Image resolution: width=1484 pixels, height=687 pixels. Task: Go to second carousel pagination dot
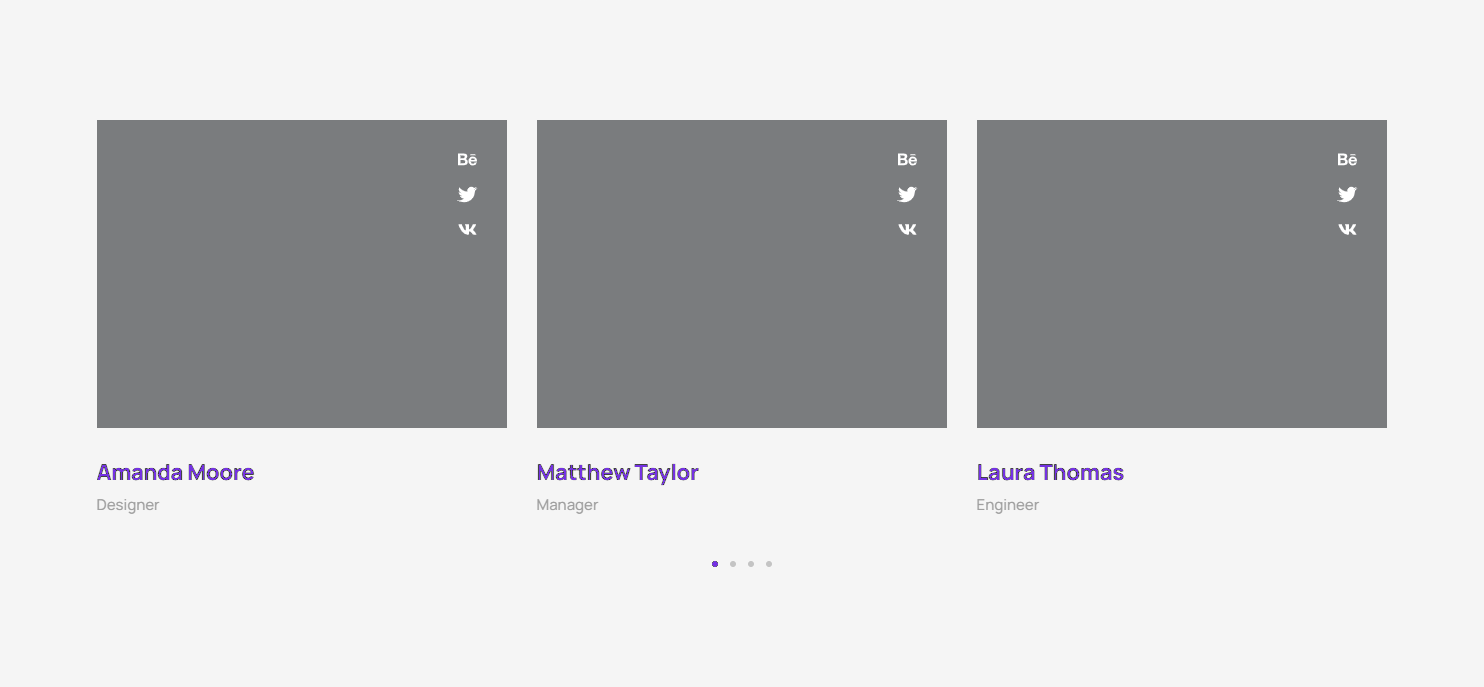click(733, 564)
